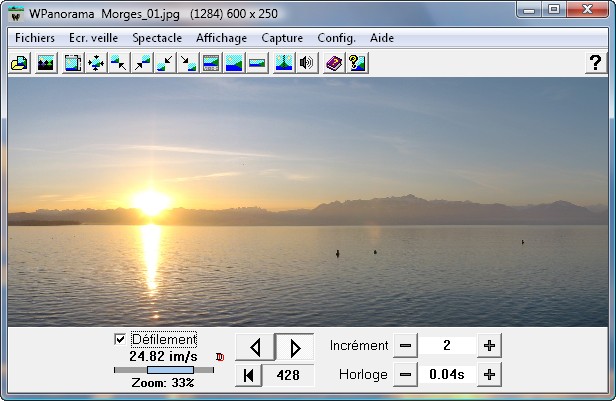Open the Fichiers menu
This screenshot has height=401, width=616.
35,38
